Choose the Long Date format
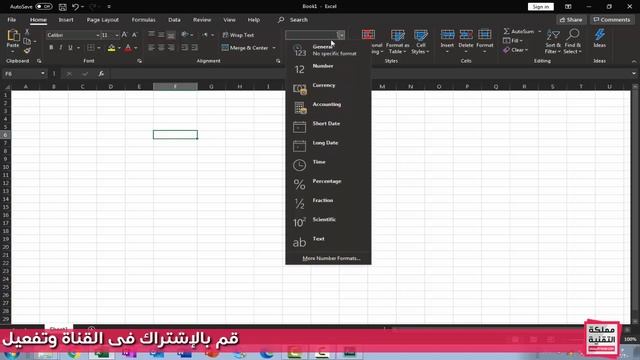The width and height of the screenshot is (640, 360). coord(328,146)
